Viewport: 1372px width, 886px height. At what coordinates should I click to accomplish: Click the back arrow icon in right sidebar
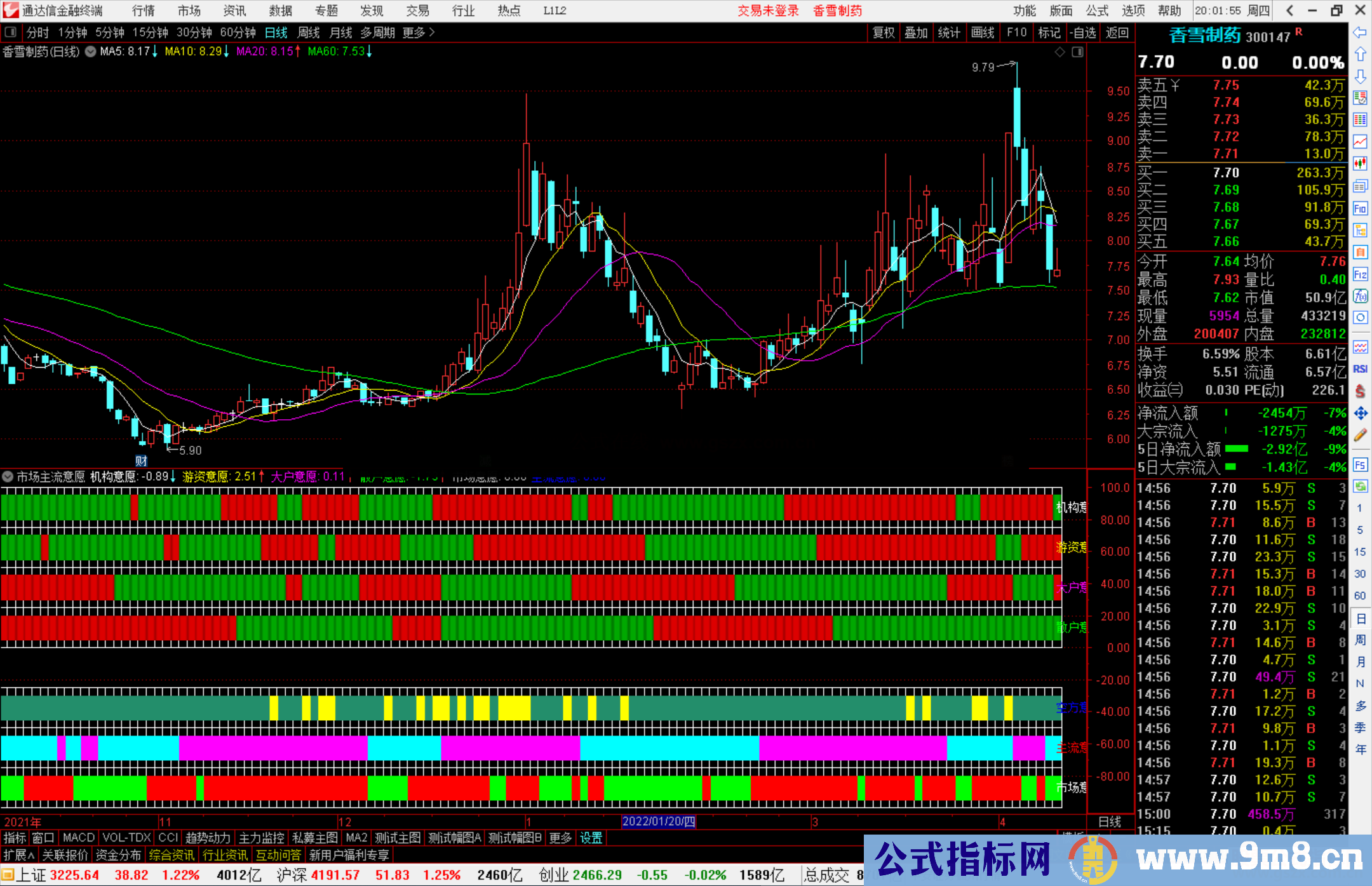(x=1360, y=32)
